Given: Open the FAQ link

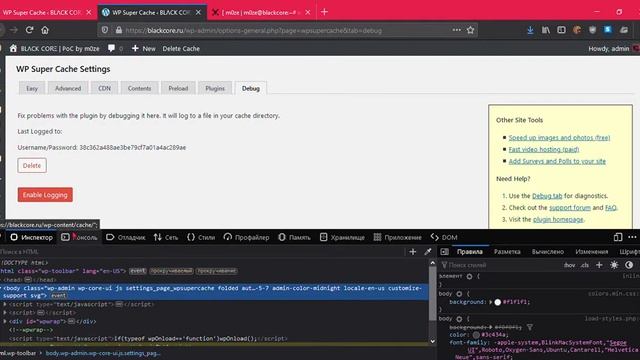Looking at the screenshot, I should [x=611, y=208].
